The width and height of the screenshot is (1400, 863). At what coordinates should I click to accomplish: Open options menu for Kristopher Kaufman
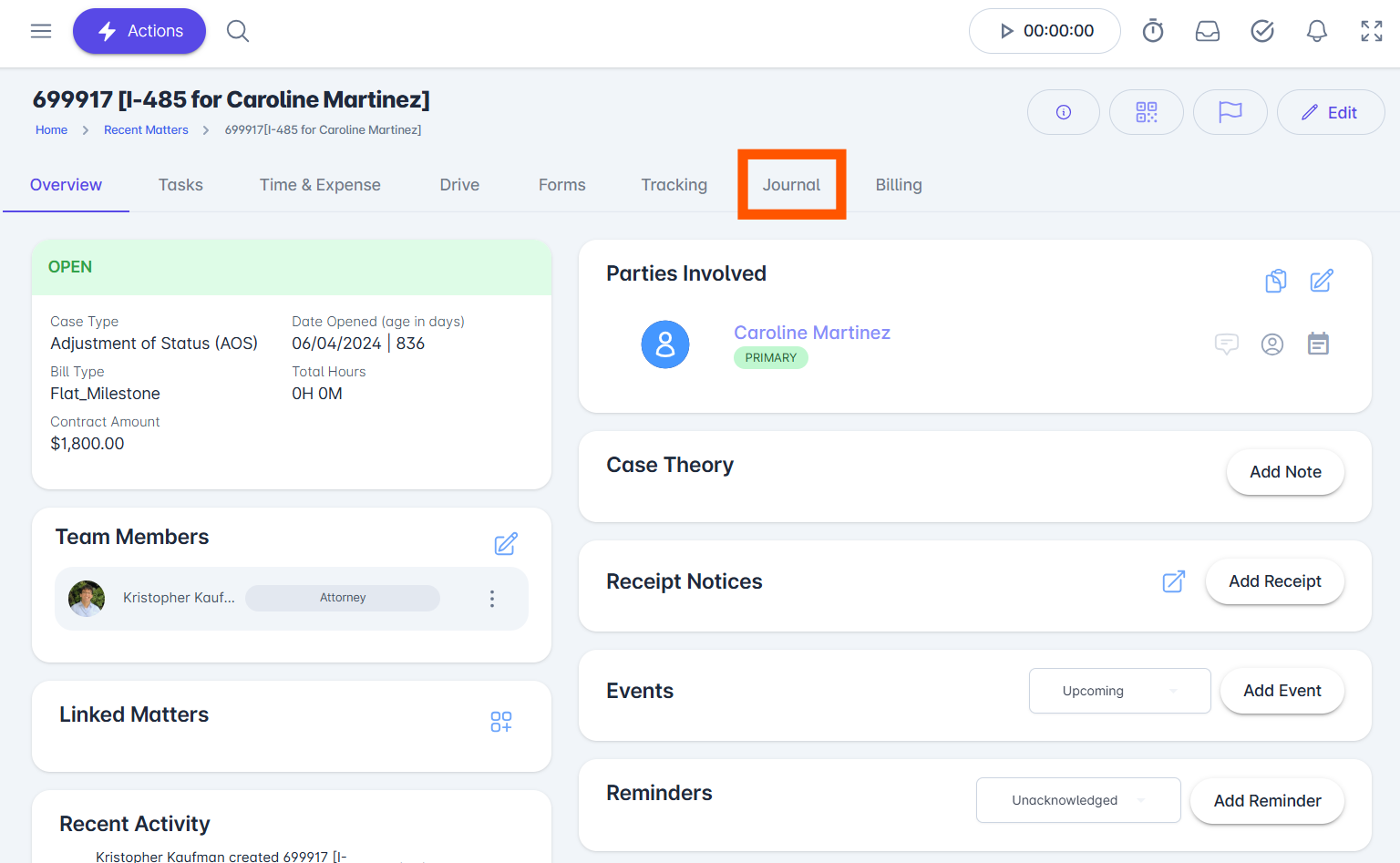(492, 599)
